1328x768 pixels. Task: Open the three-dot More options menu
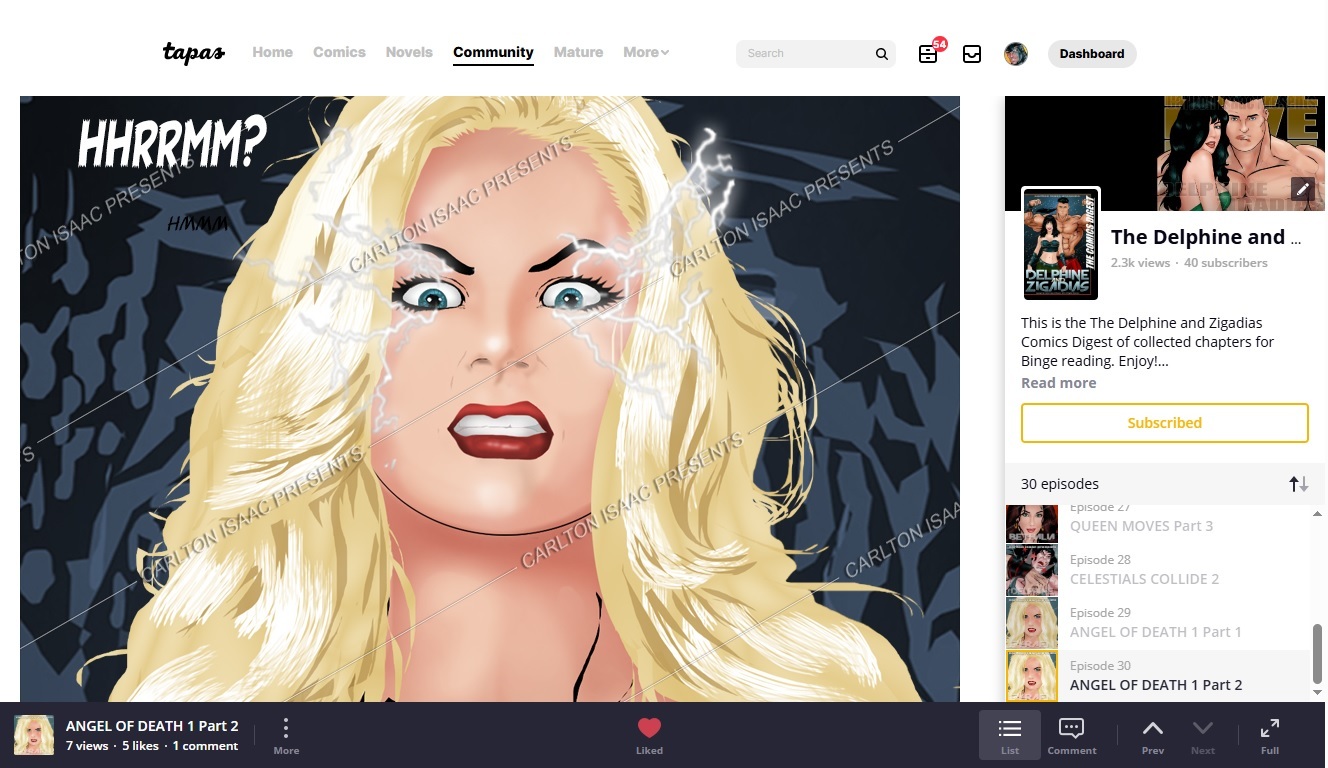286,734
